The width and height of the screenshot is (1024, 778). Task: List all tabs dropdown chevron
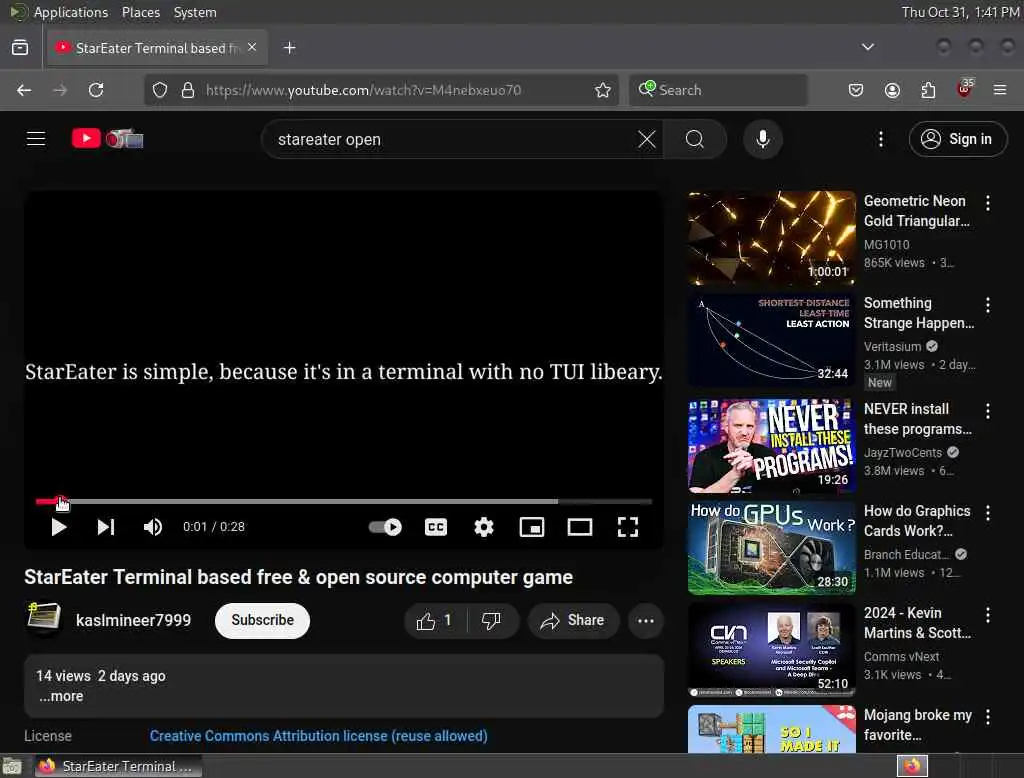point(868,47)
